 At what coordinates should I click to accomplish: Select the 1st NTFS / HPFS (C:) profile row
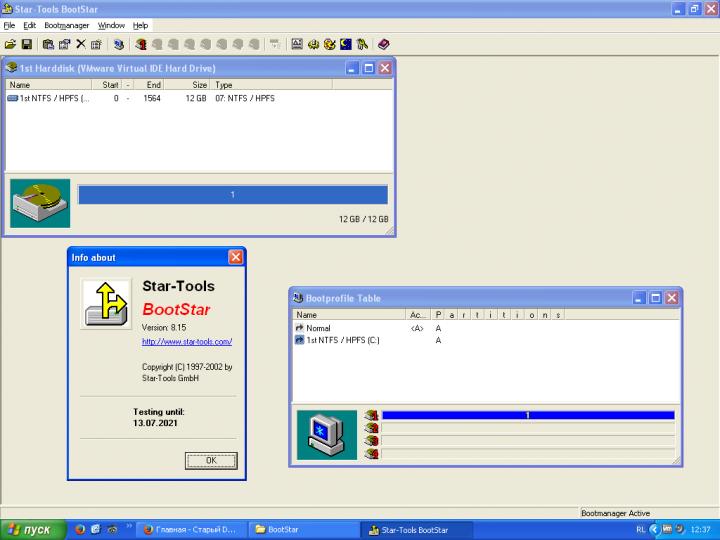point(342,340)
